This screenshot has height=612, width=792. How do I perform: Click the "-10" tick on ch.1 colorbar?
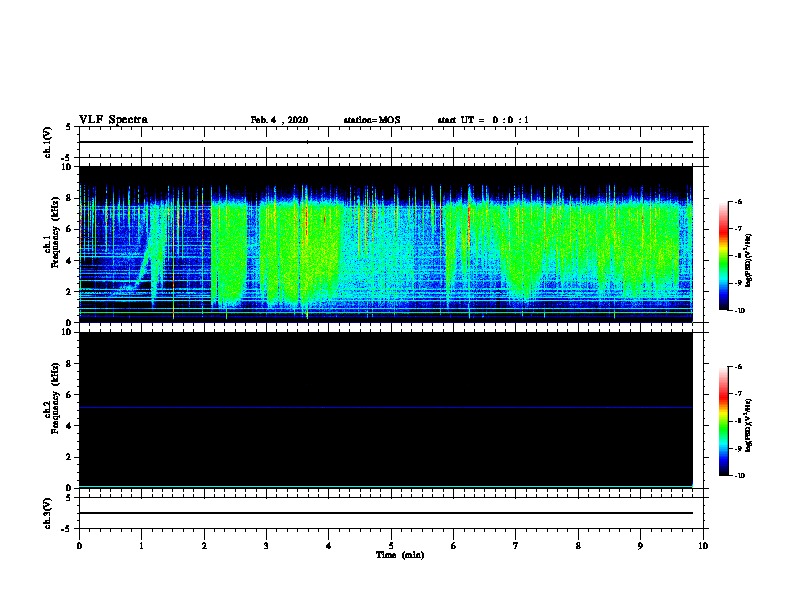pyautogui.click(x=739, y=311)
